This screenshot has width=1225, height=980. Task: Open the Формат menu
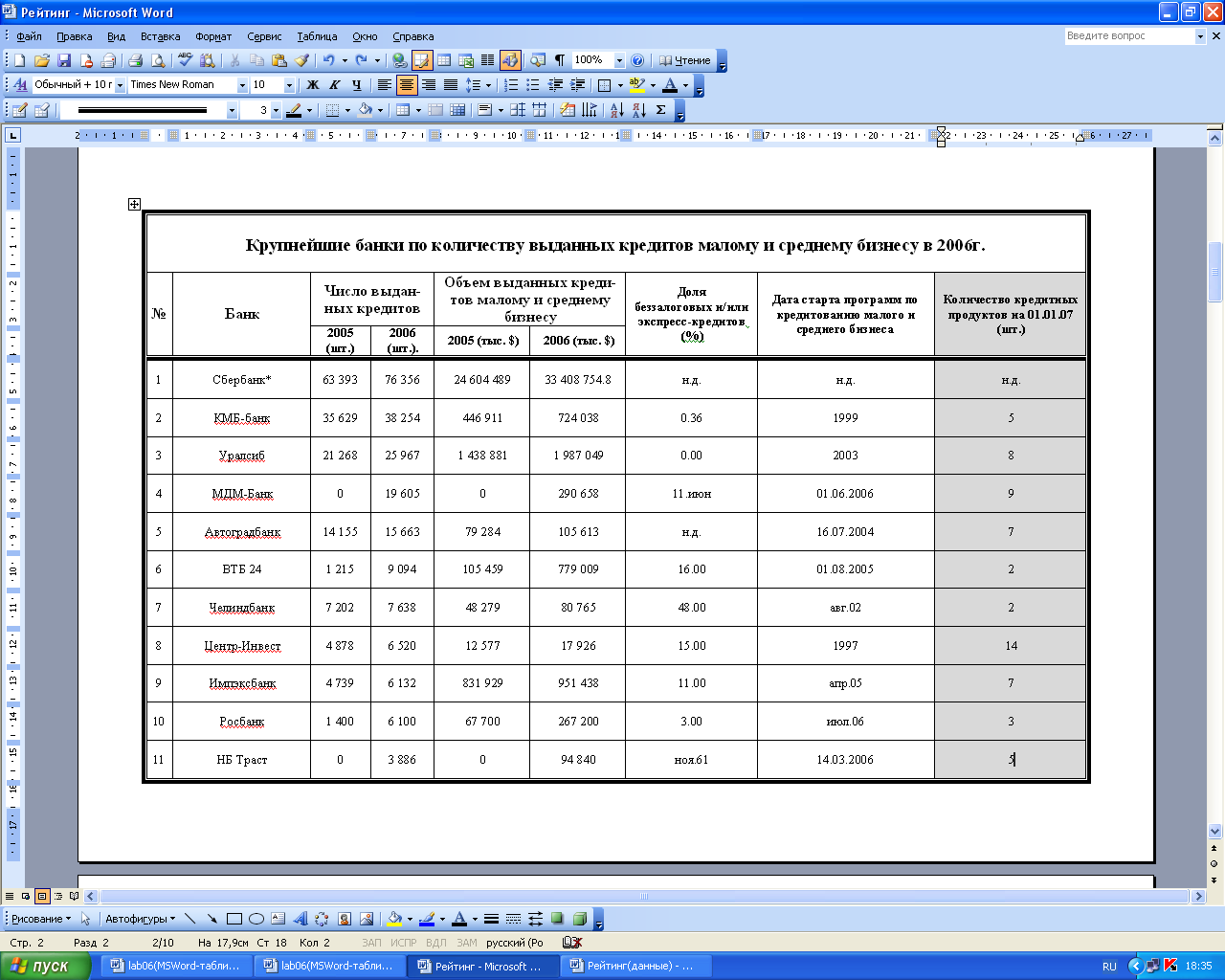point(213,36)
